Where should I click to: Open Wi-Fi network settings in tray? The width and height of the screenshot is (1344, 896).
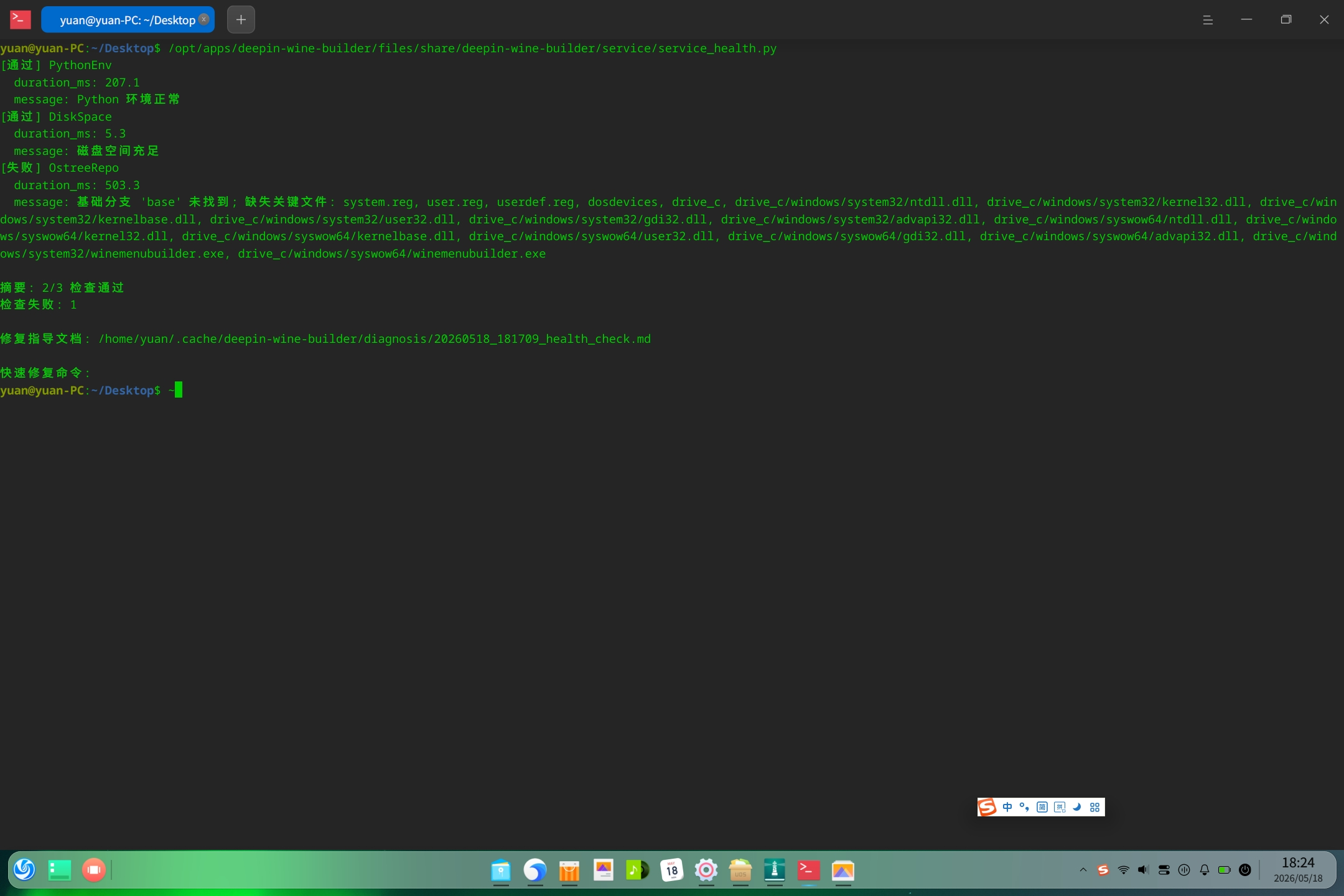coord(1124,870)
